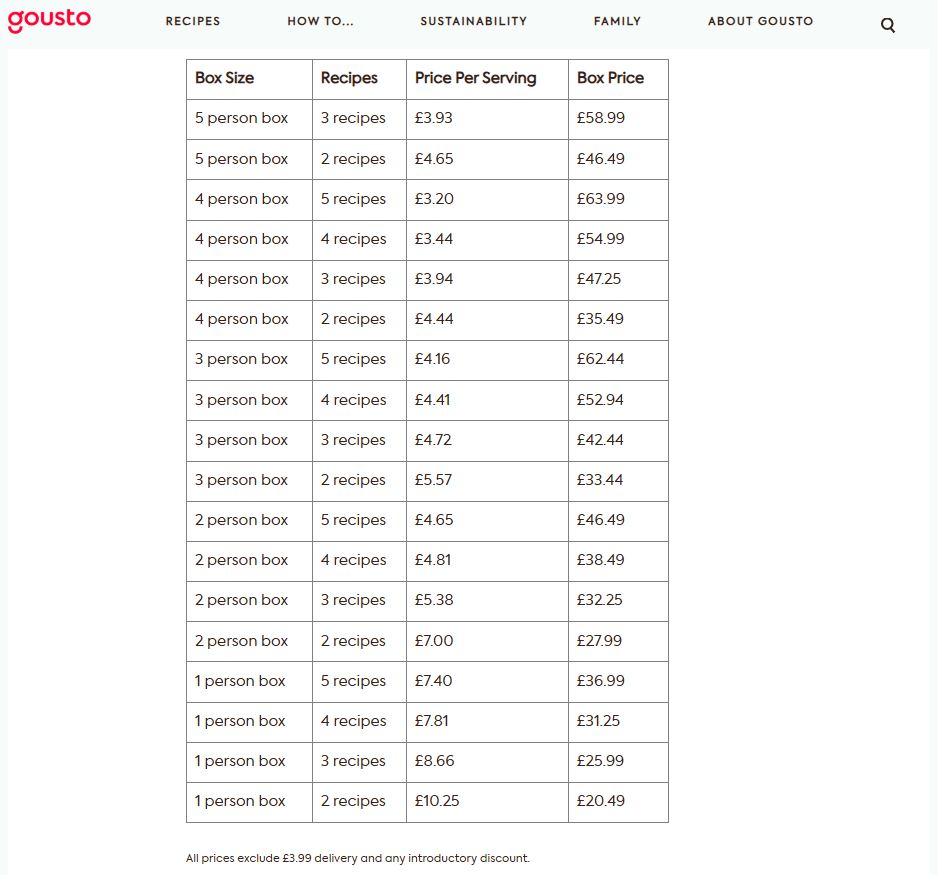938x875 pixels.
Task: Select the Price Per Serving header
Action: point(474,78)
